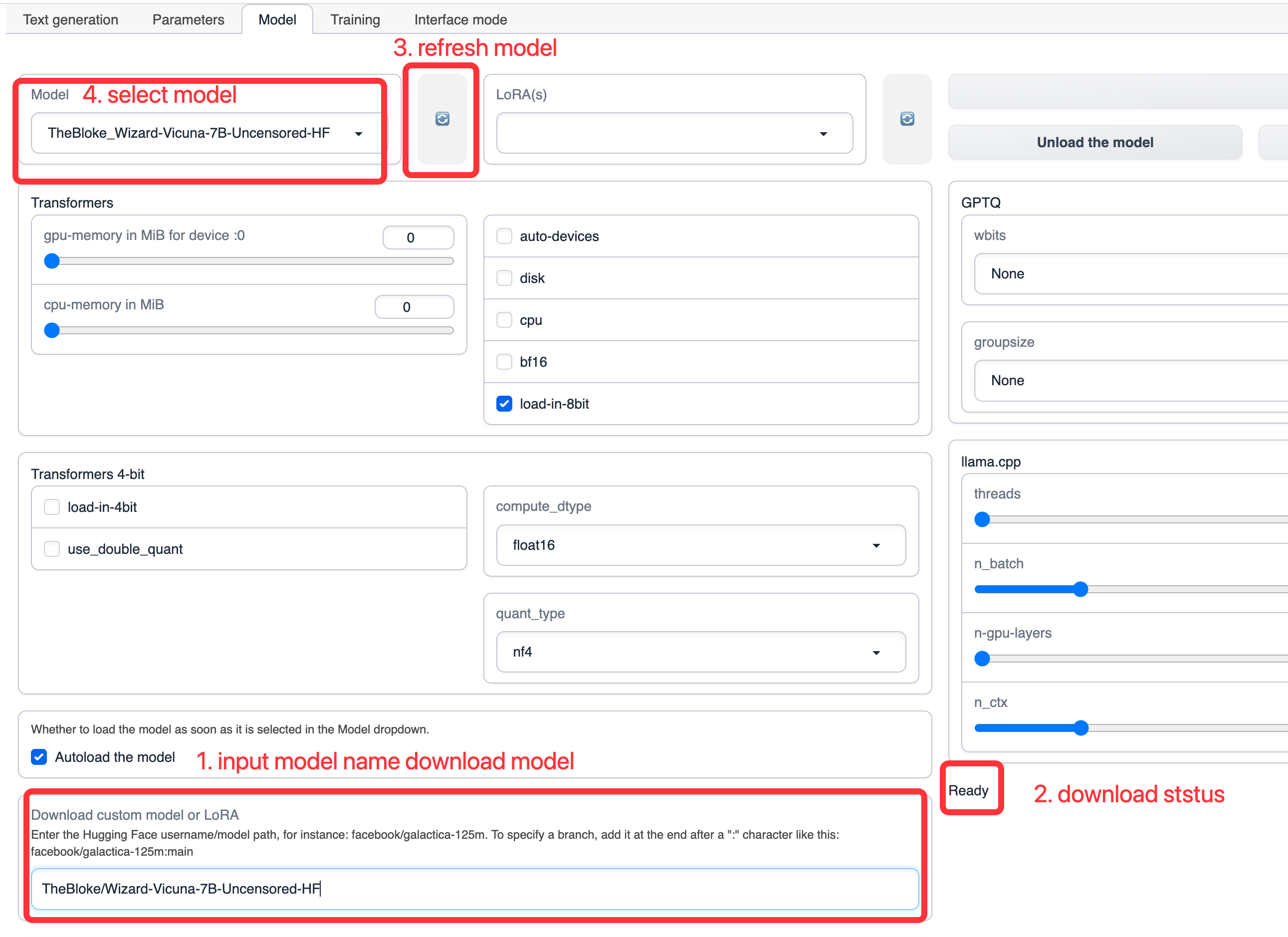This screenshot has width=1288, height=937.
Task: Click the n_ctx slider handle
Action: (x=1080, y=728)
